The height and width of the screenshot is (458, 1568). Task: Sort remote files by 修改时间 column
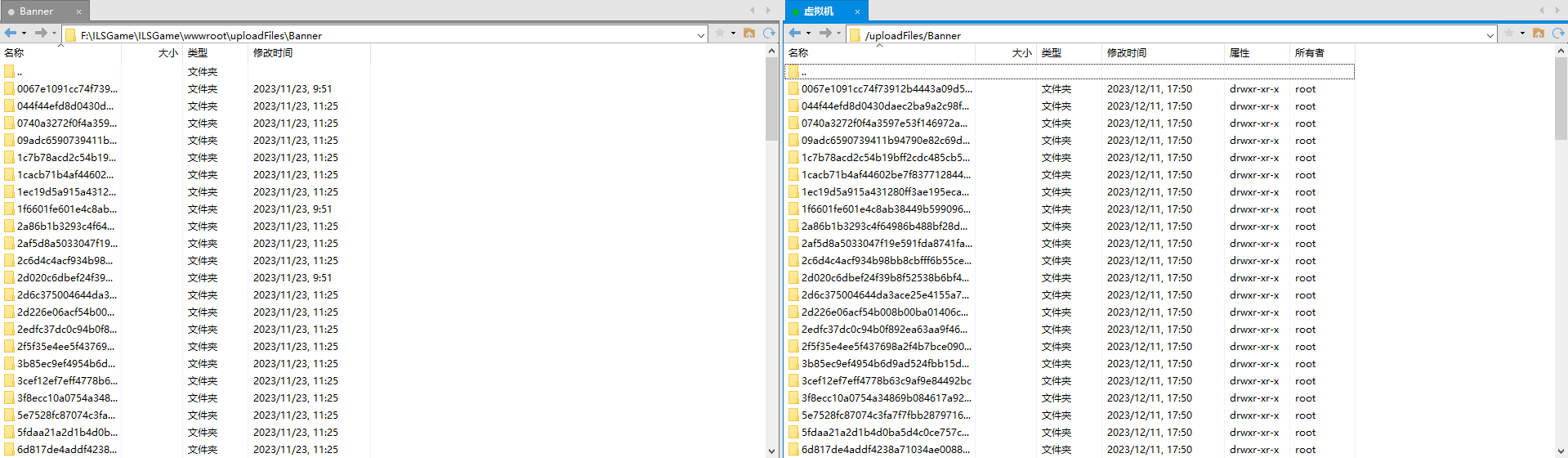tap(1163, 53)
